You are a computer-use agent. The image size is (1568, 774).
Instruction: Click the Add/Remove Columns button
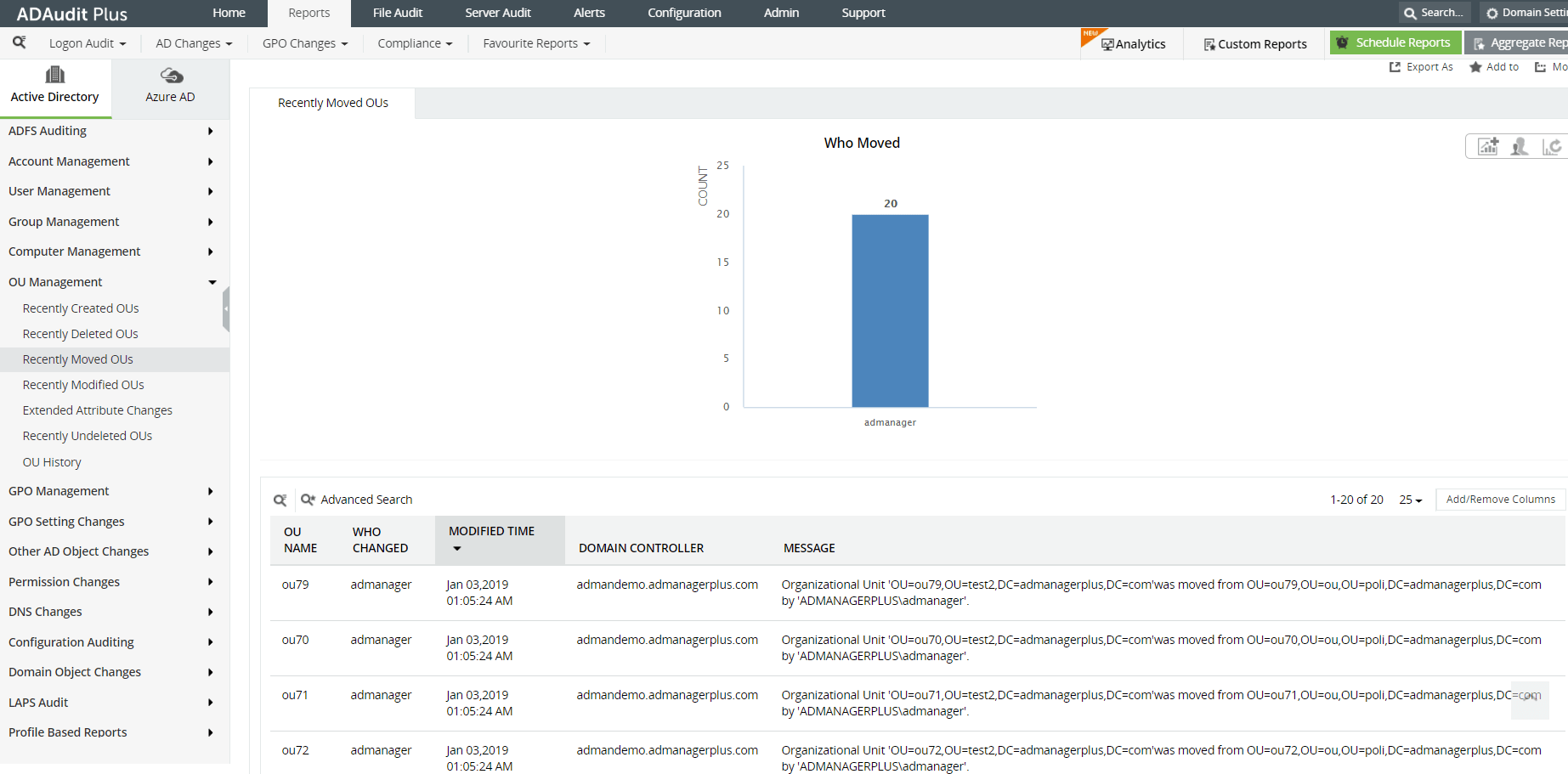[x=1501, y=500]
